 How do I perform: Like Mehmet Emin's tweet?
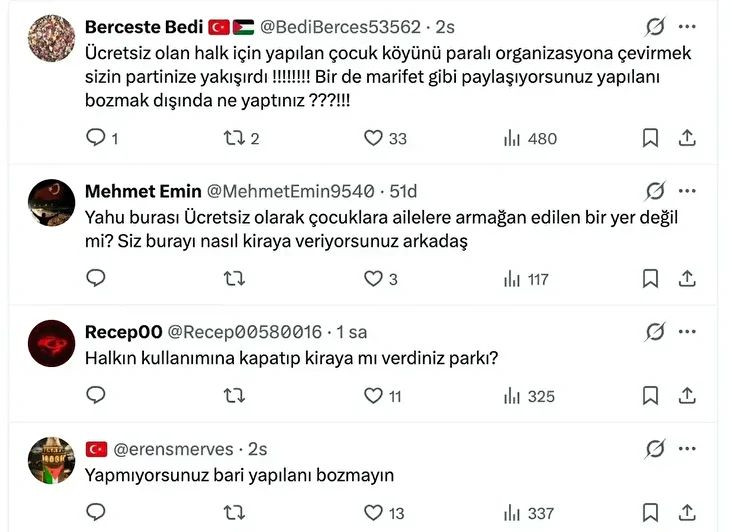click(373, 279)
